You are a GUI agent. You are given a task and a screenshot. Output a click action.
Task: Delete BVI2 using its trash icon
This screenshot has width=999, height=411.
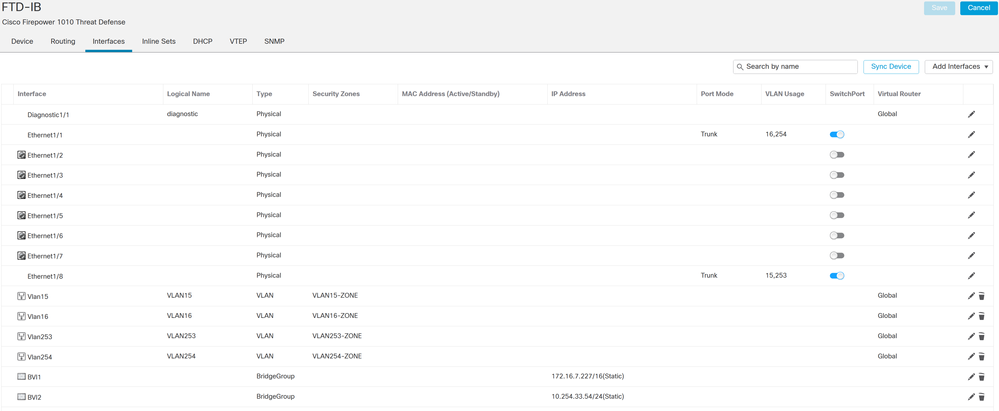pos(982,396)
